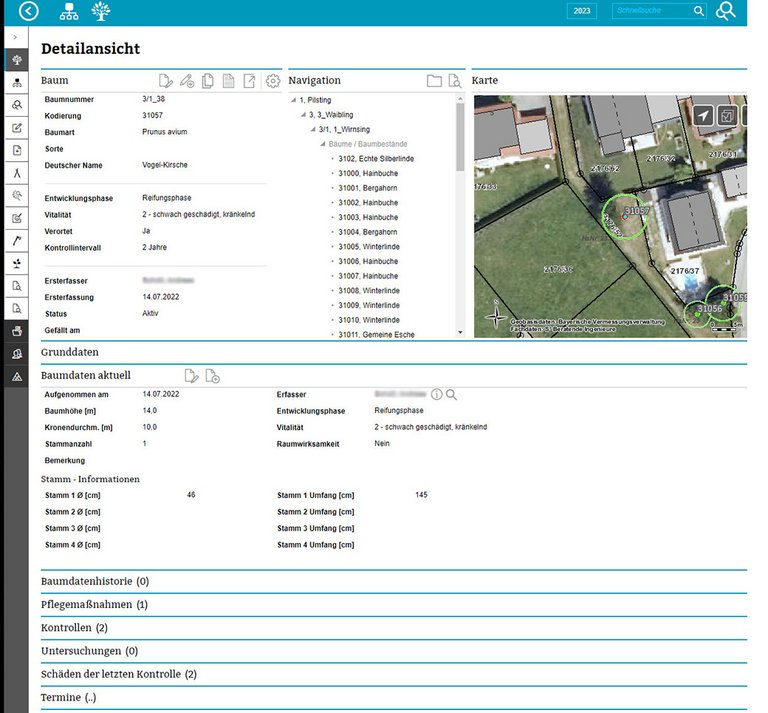Open the warning triangle sidebar icon
This screenshot has width=768, height=713.
pyautogui.click(x=17, y=377)
